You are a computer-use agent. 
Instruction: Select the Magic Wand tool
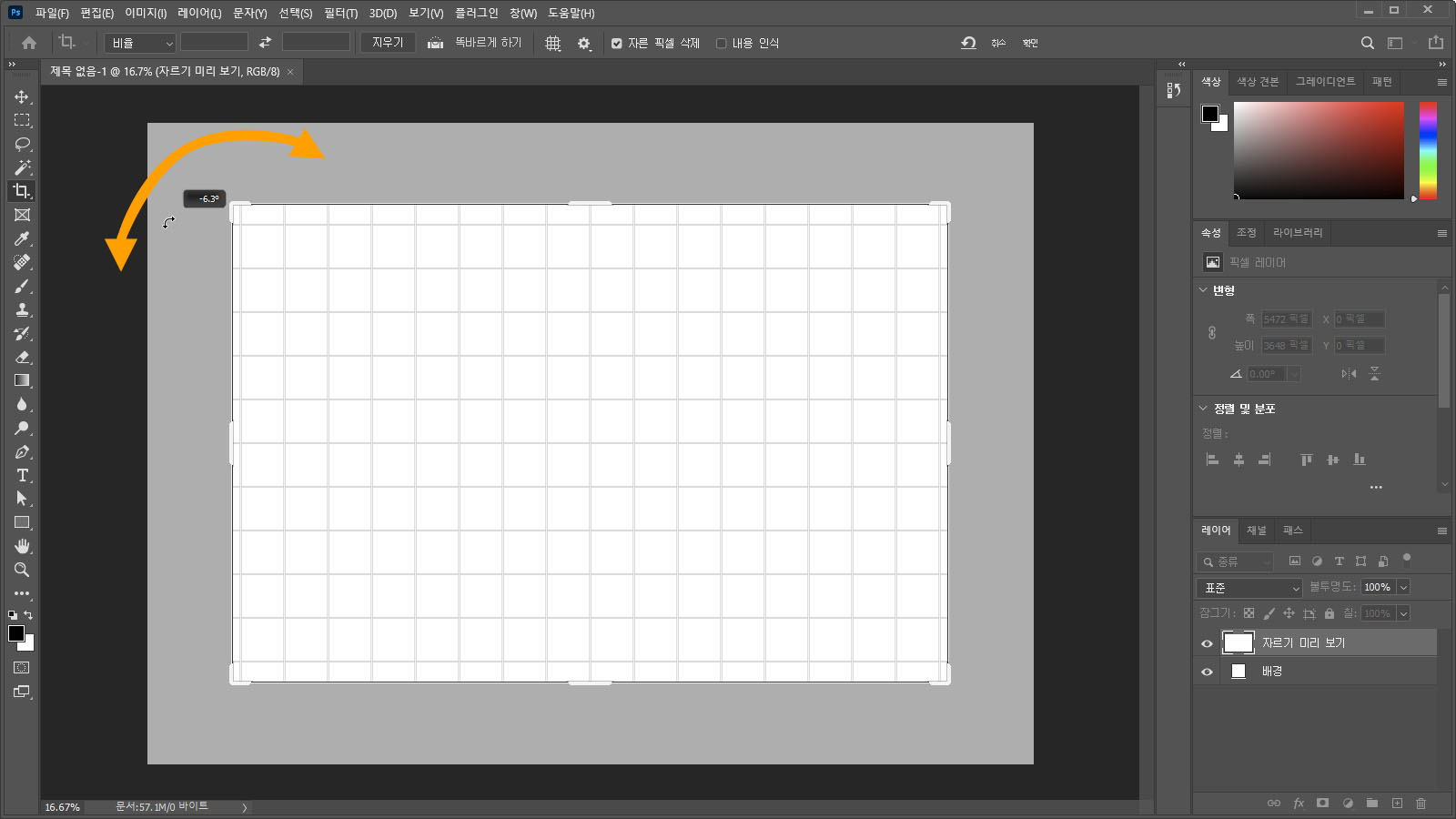pos(22,167)
